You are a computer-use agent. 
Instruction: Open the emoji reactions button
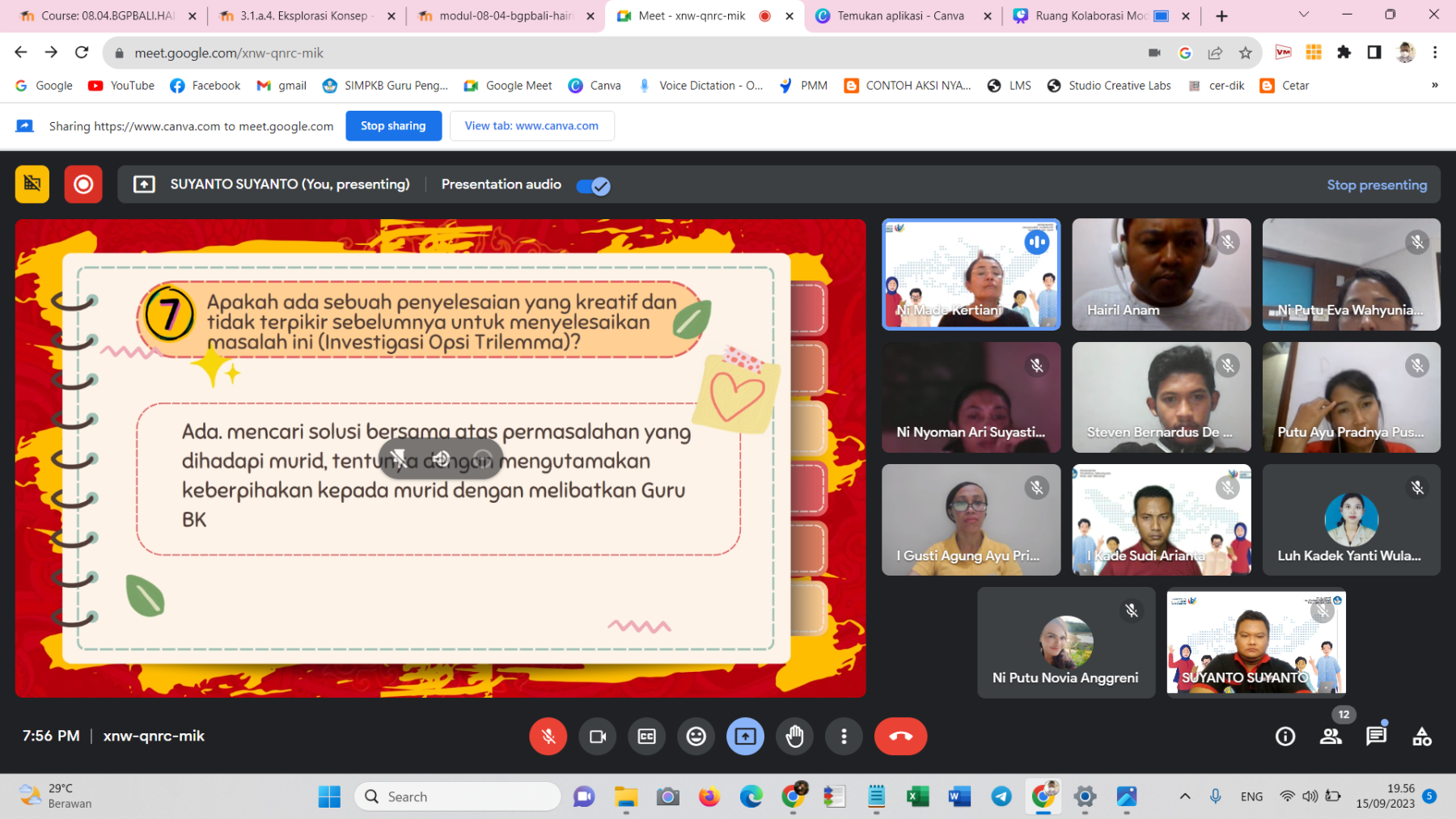click(696, 737)
